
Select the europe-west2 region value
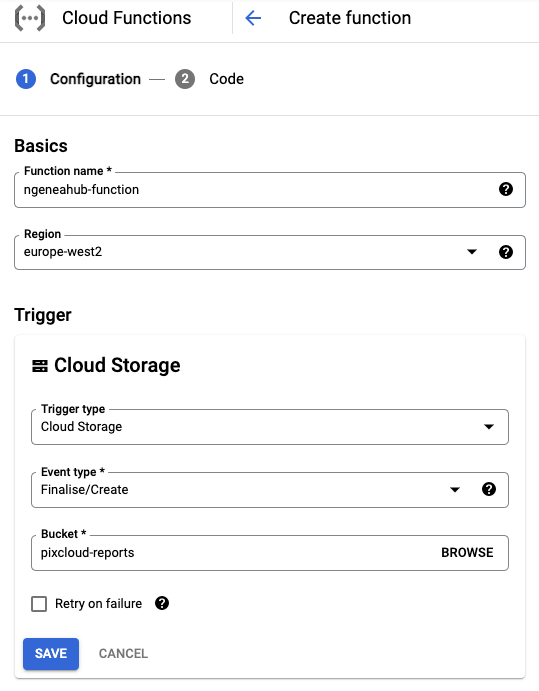[63, 252]
